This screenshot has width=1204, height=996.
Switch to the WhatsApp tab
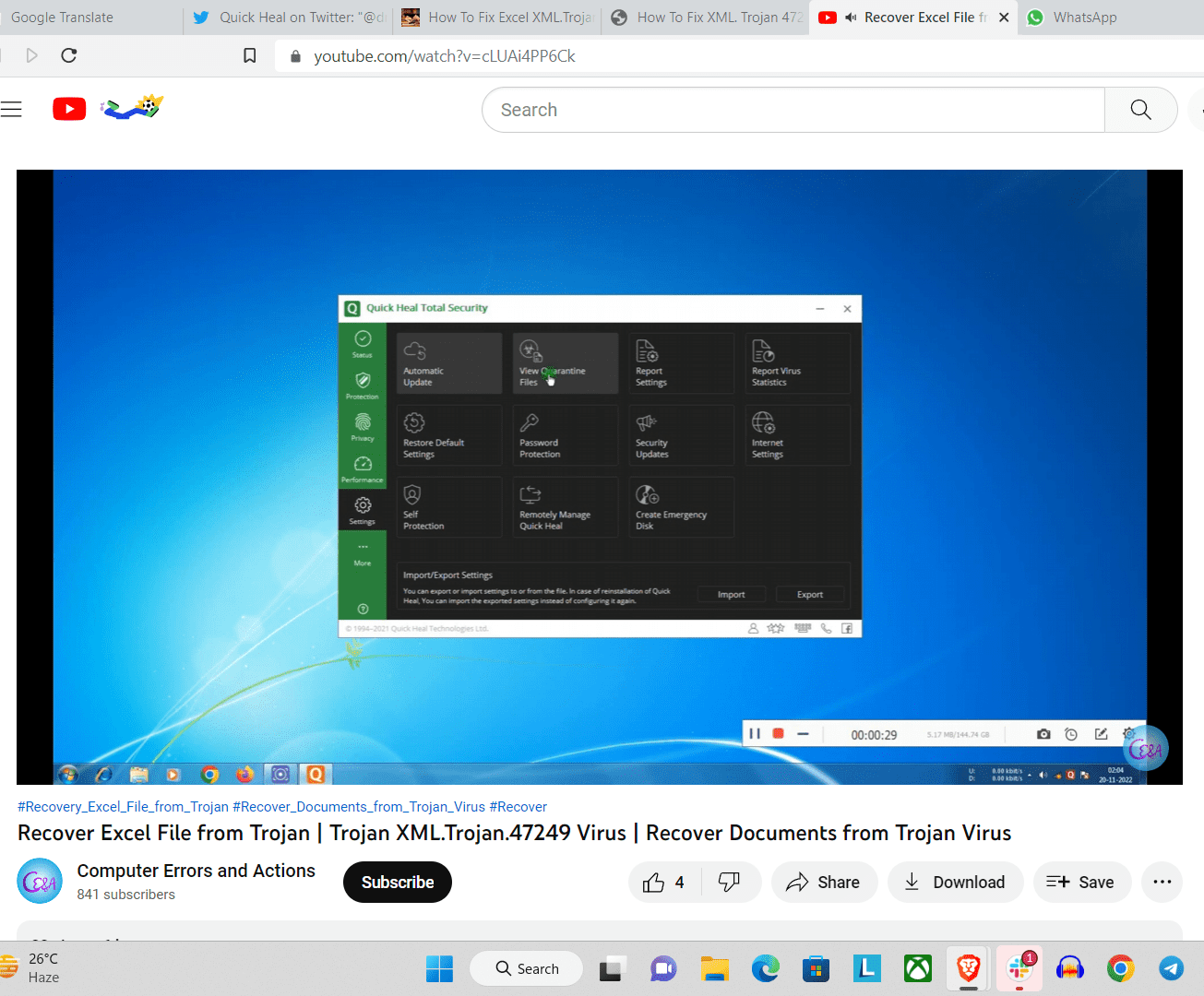coord(1084,18)
